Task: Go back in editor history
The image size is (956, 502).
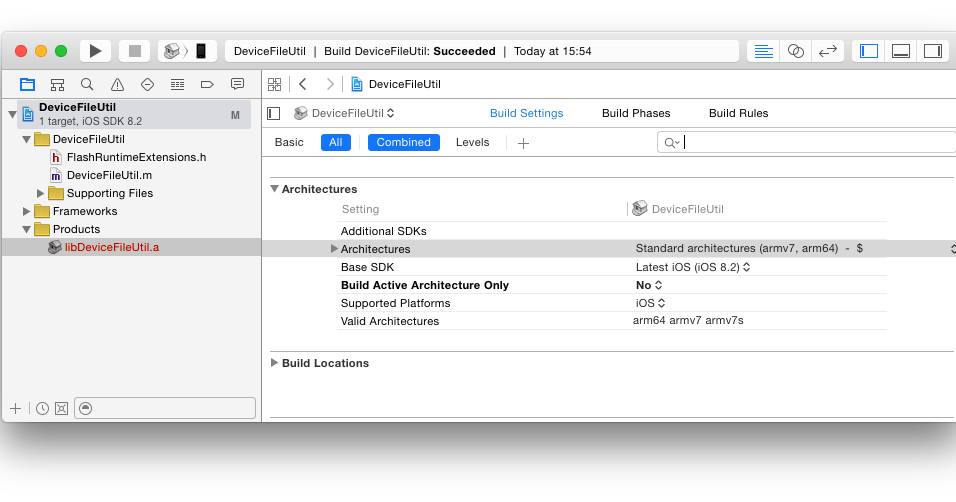Action: coord(303,84)
